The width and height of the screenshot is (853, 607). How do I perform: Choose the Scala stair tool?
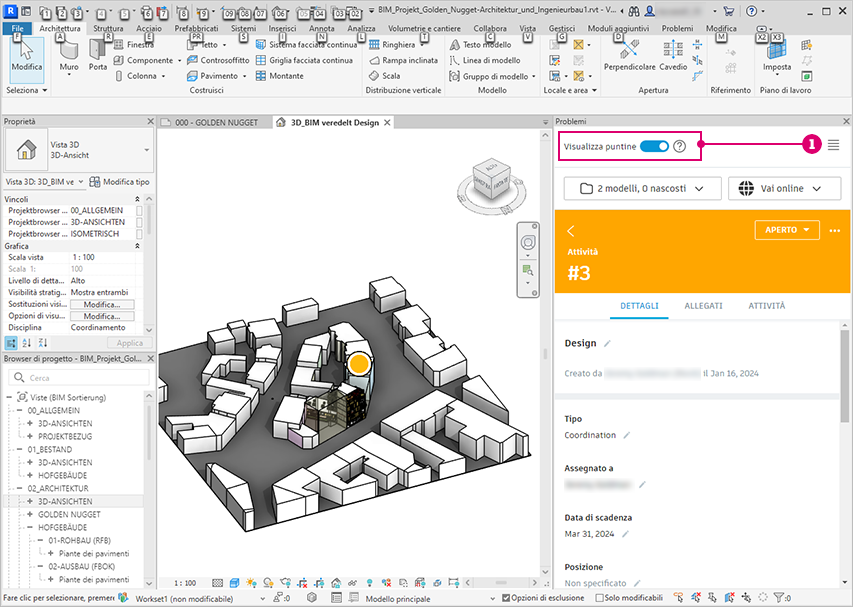coord(384,76)
